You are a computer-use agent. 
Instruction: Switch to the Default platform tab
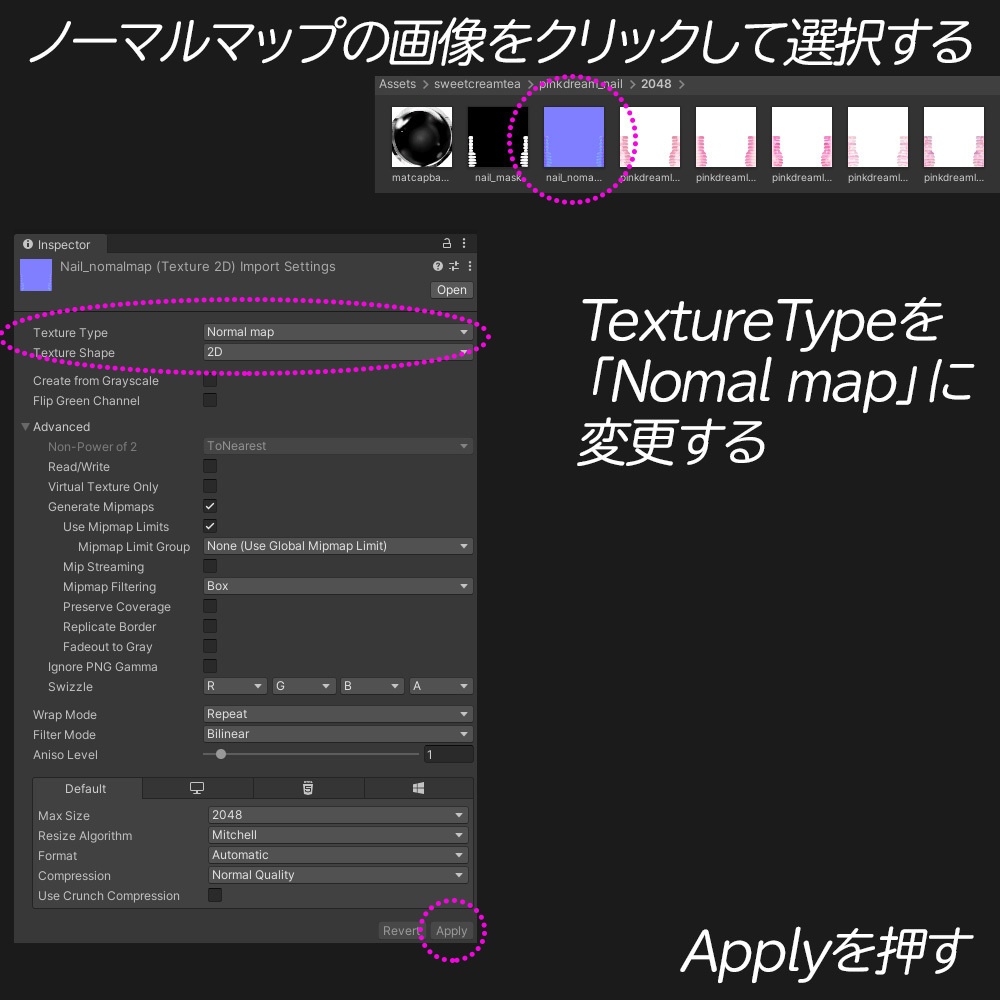(x=85, y=788)
